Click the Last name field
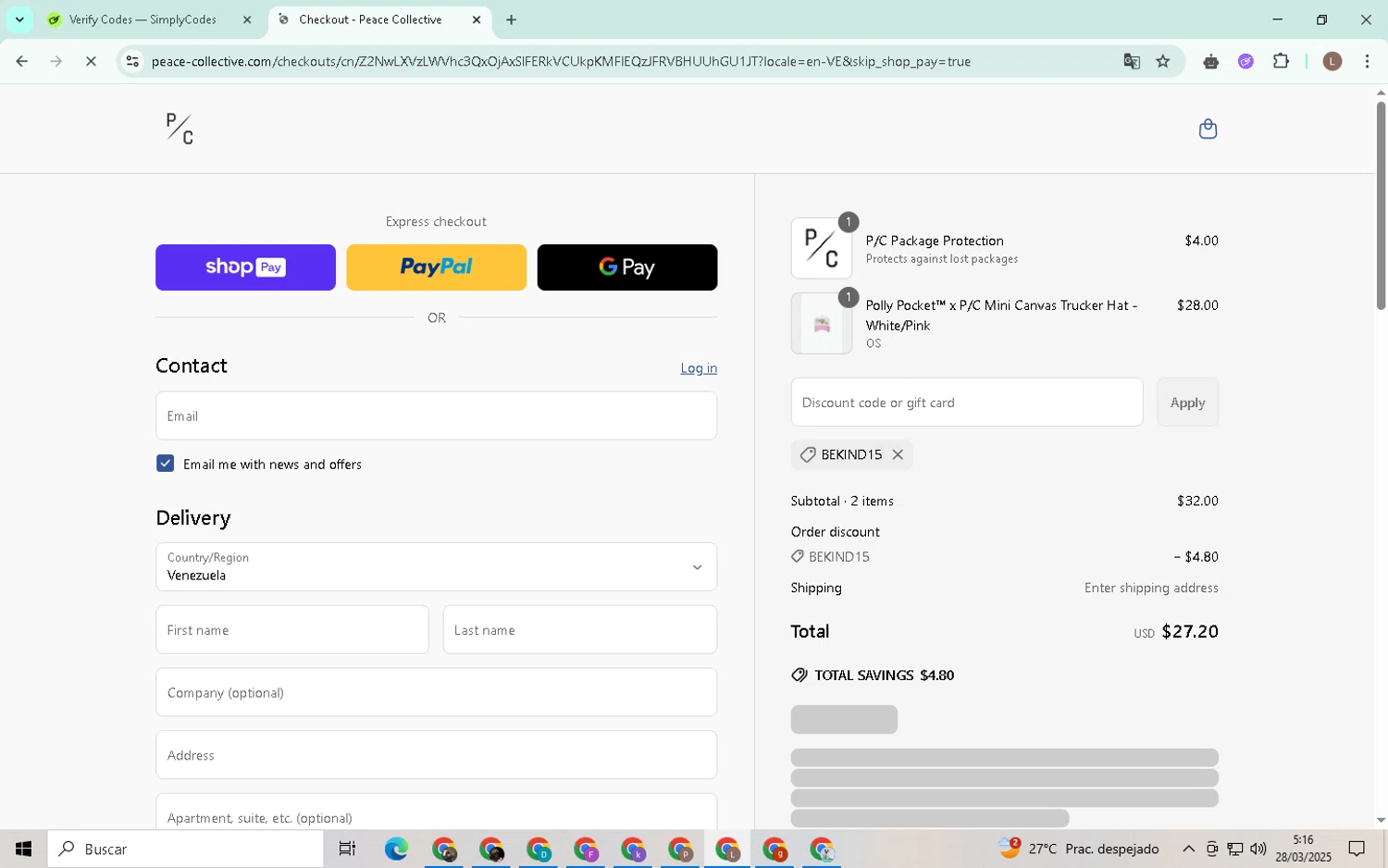 [x=580, y=629]
